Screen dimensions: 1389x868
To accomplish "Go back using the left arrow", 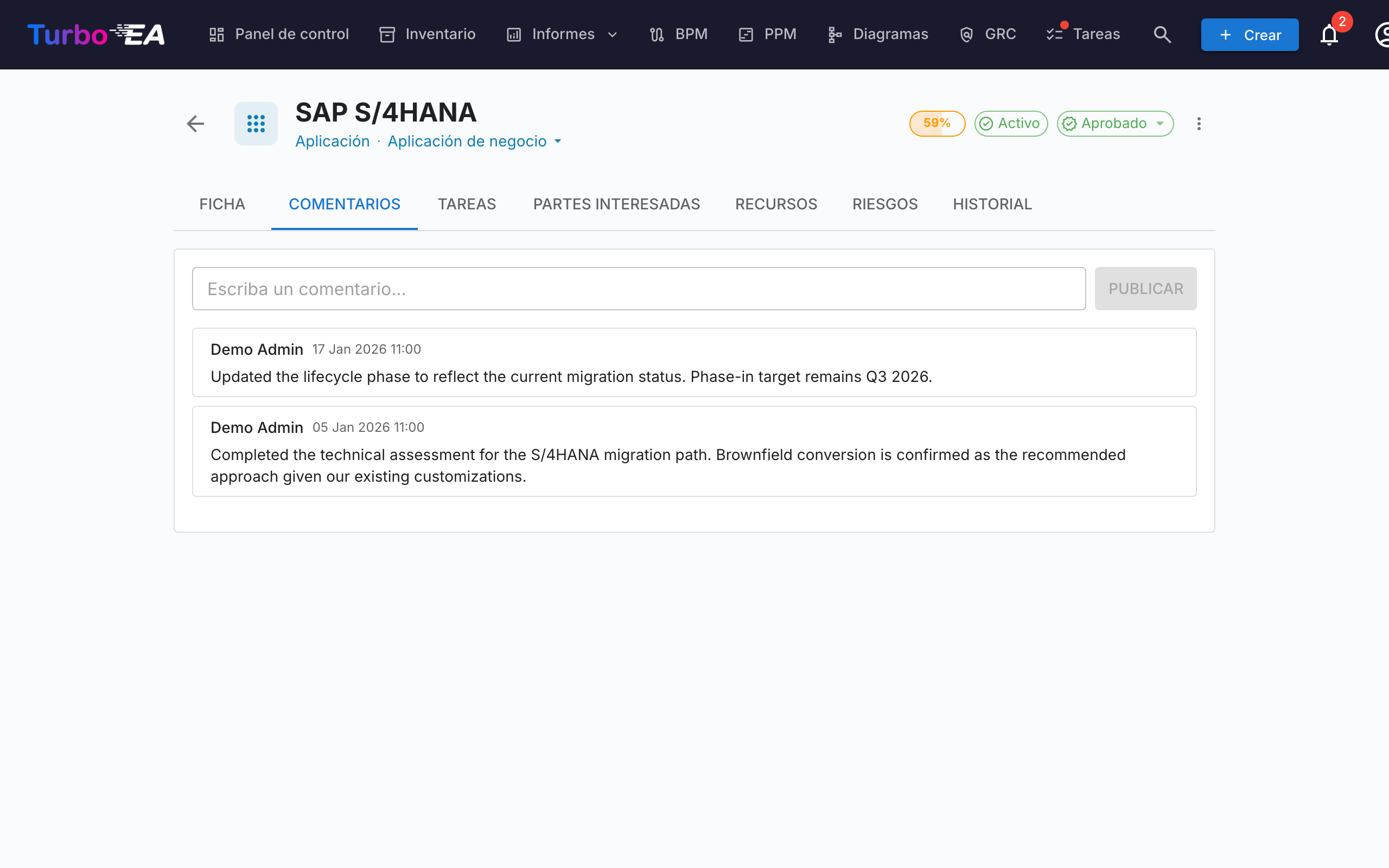I will tap(196, 124).
